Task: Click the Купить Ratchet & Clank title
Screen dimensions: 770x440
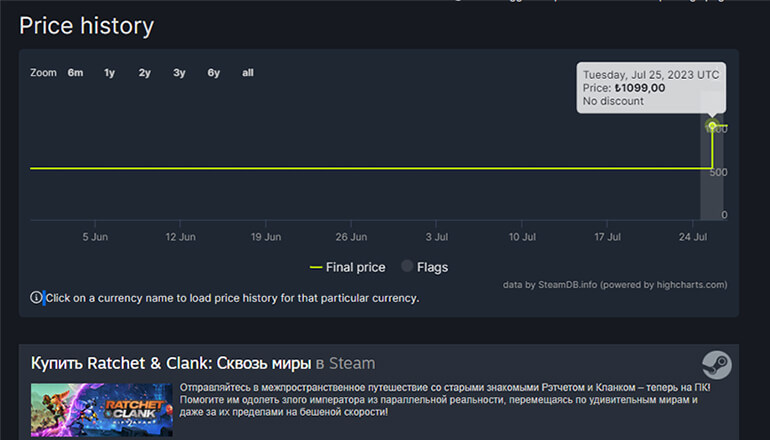Action: pyautogui.click(x=203, y=363)
